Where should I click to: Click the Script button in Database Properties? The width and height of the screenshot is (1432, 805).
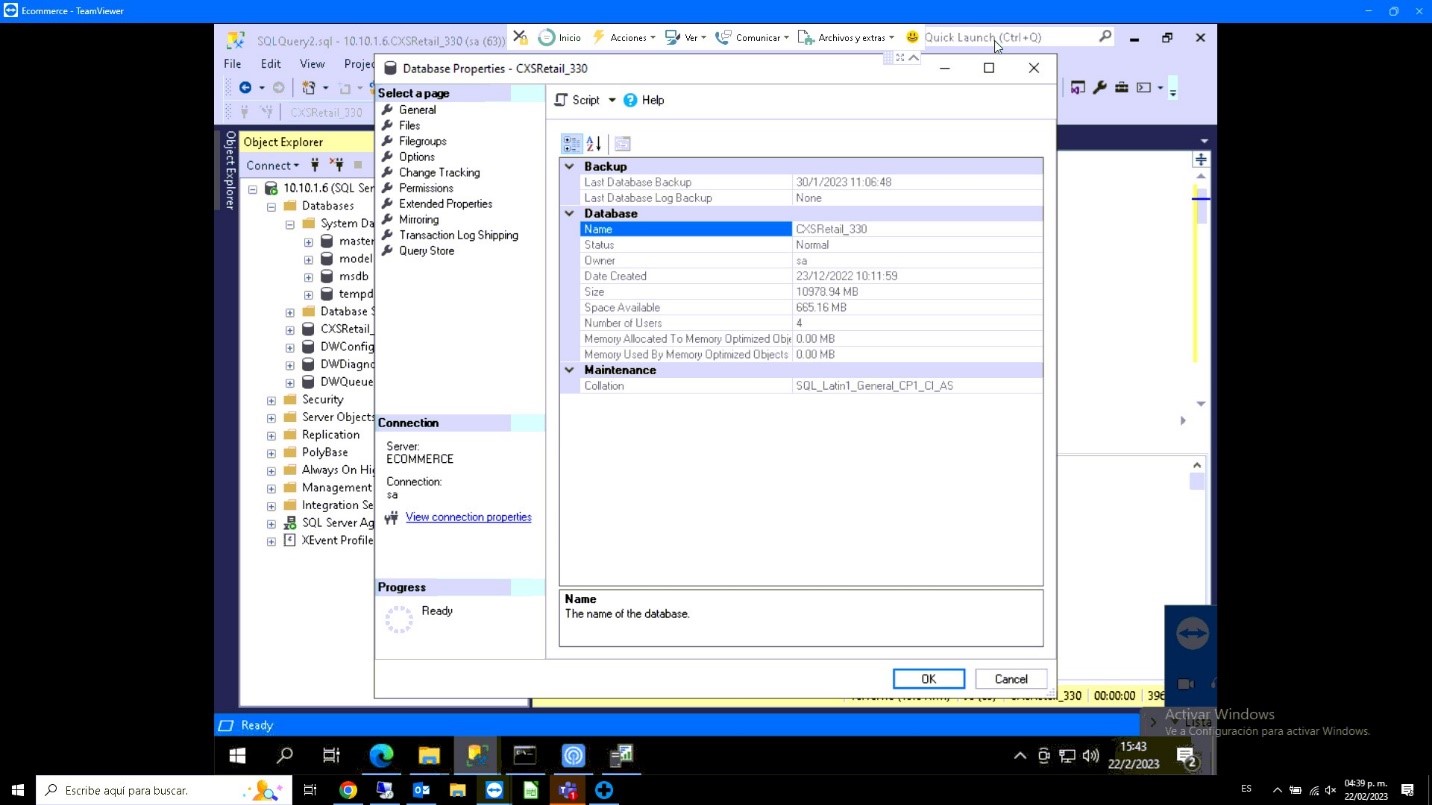[577, 100]
